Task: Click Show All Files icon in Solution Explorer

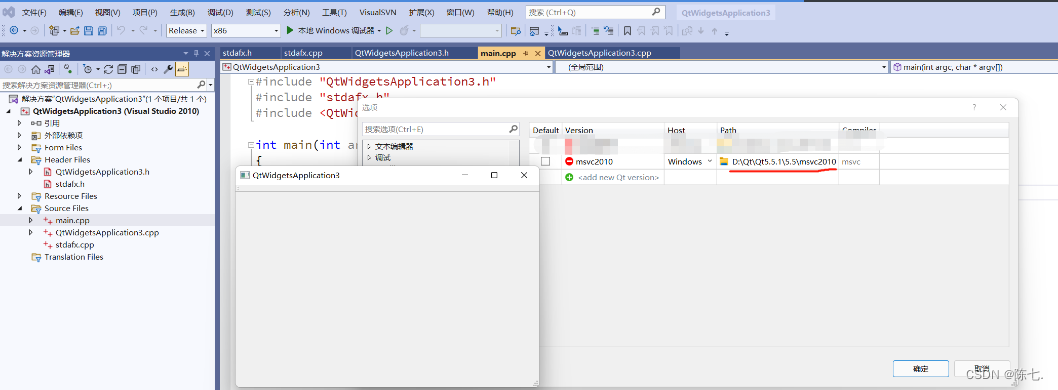Action: click(x=136, y=69)
